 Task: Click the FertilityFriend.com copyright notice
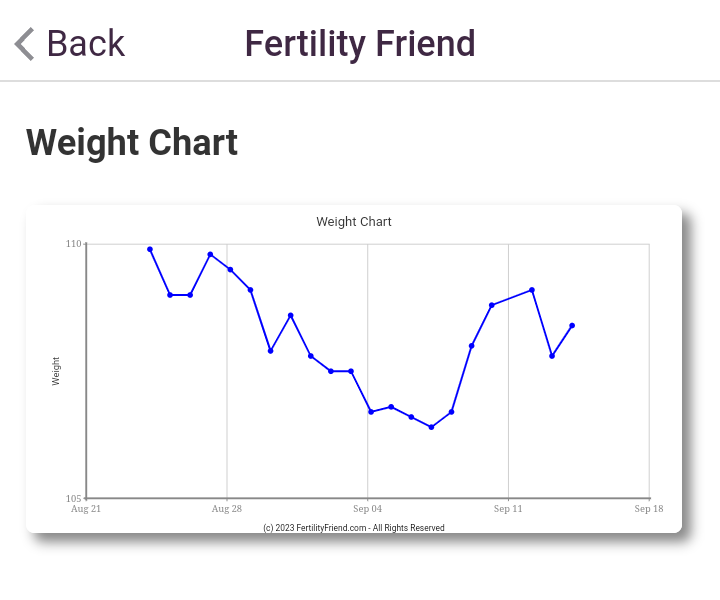(x=354, y=528)
